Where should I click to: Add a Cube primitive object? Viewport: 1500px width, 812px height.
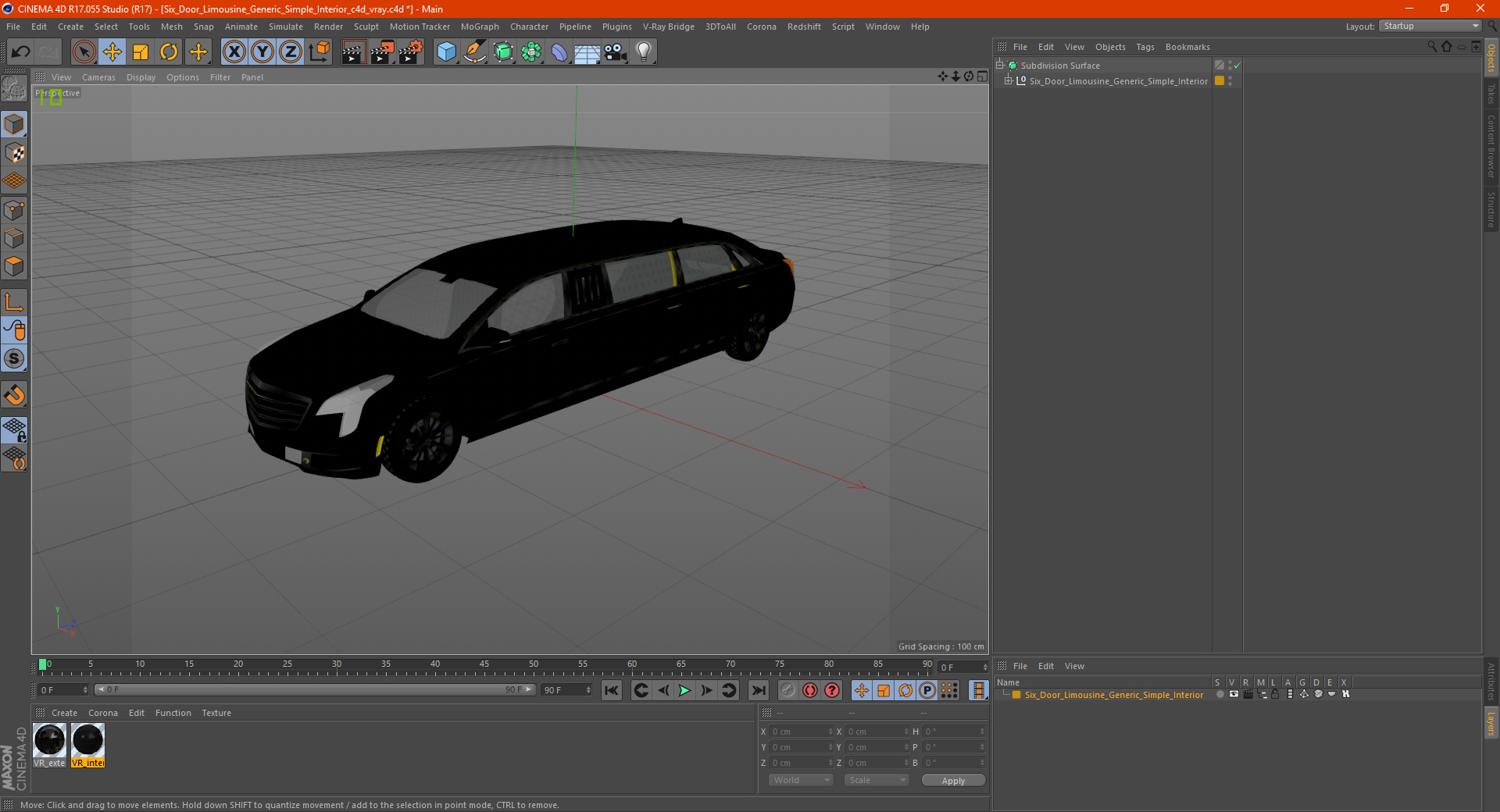click(446, 52)
